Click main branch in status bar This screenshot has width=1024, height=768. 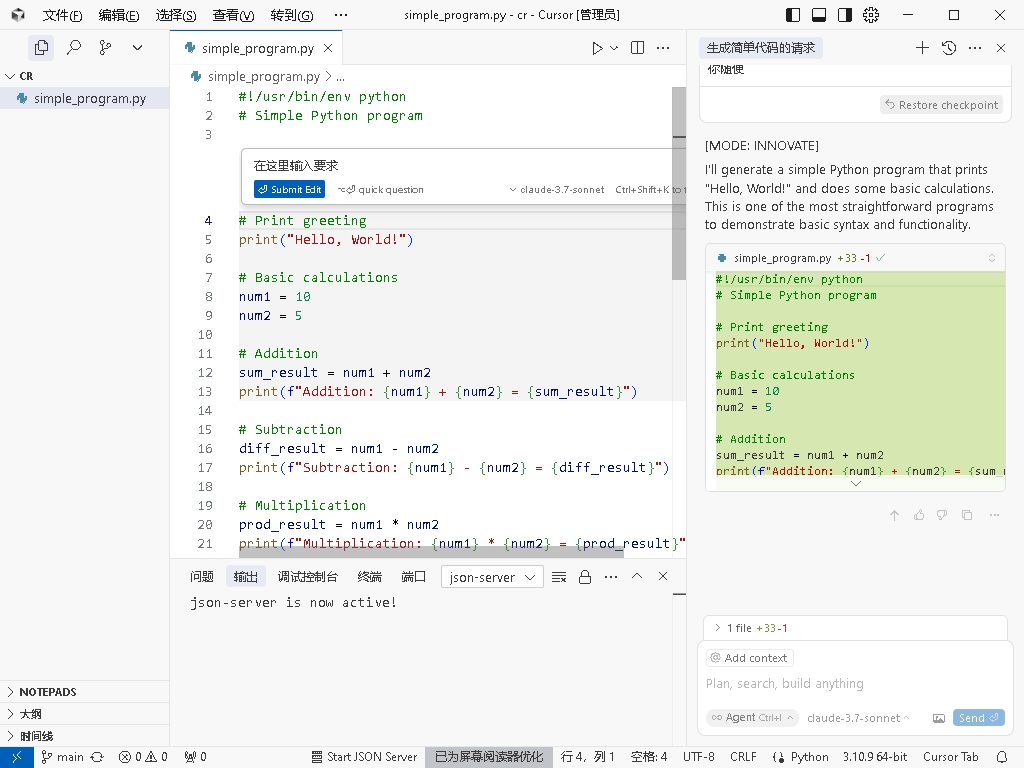pos(62,757)
